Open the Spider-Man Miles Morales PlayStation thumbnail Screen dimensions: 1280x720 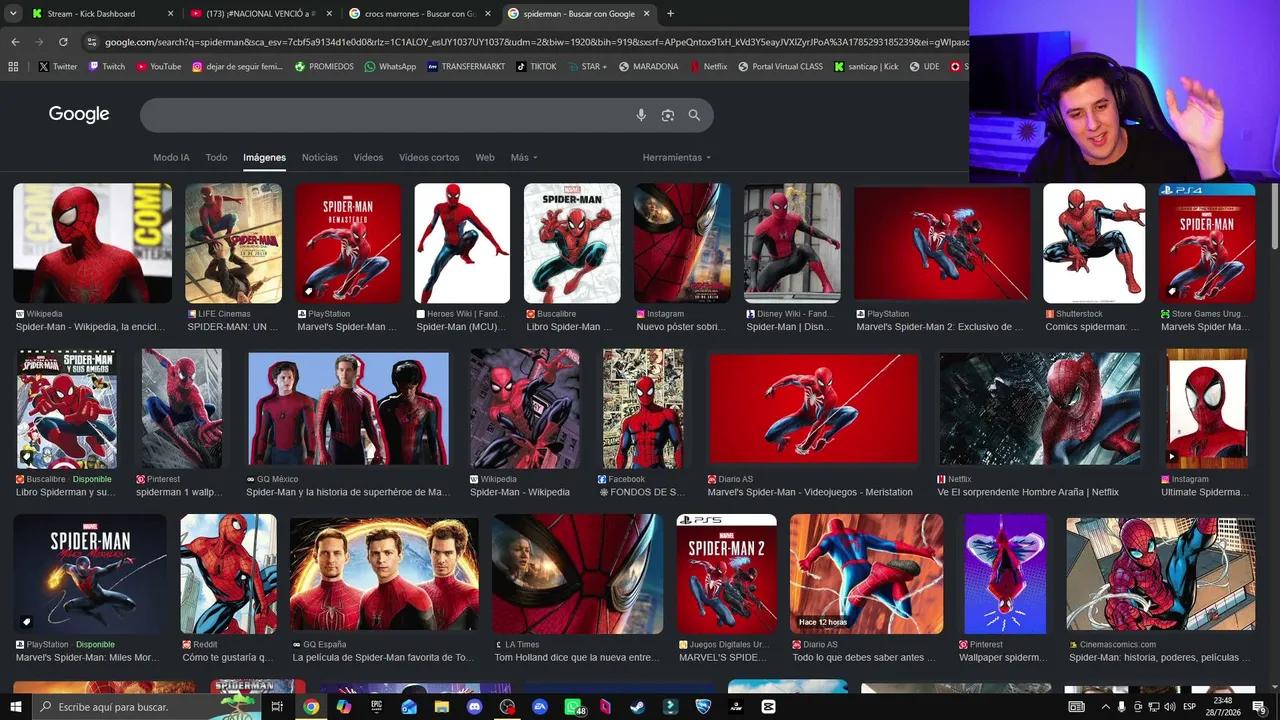pos(90,574)
